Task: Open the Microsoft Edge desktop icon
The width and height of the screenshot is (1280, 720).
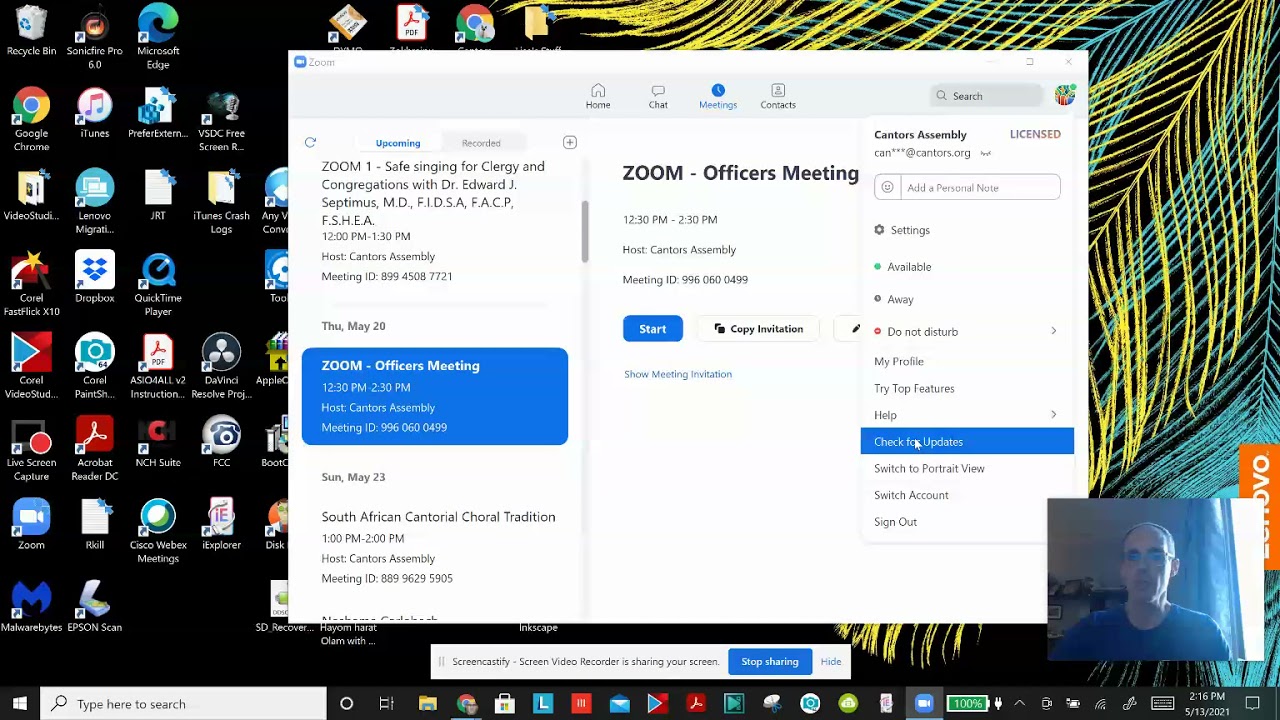Action: 158,38
